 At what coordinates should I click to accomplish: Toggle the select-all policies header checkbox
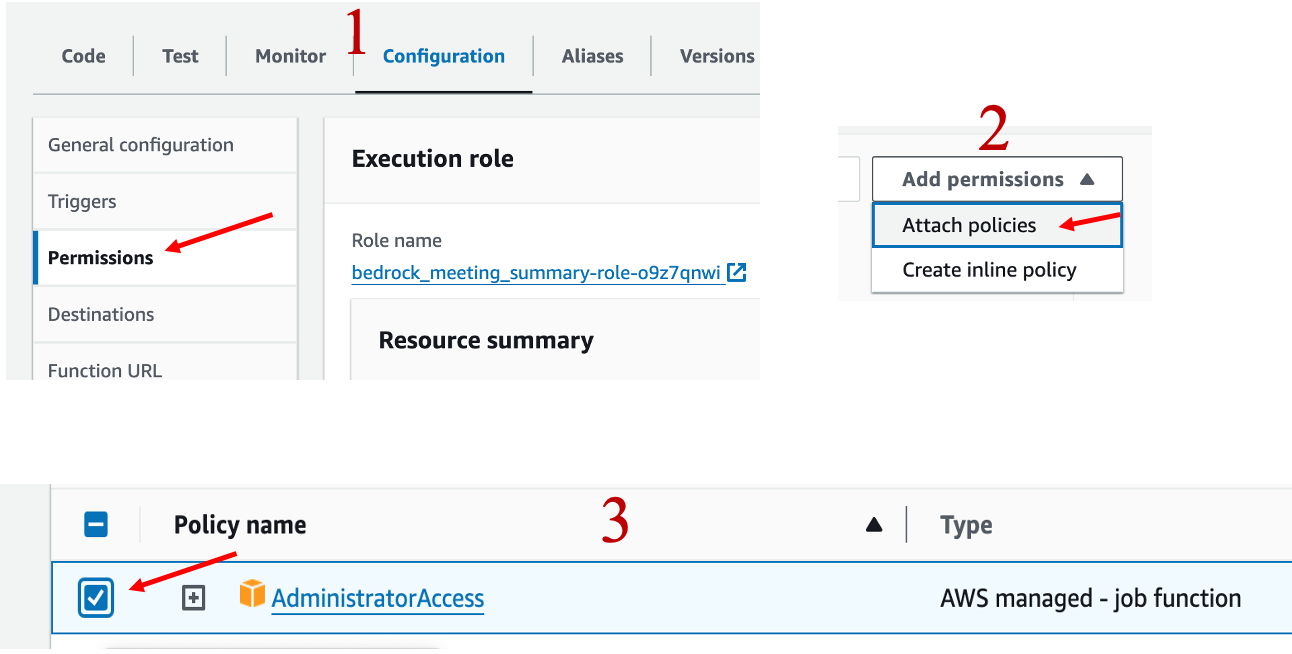(x=96, y=524)
